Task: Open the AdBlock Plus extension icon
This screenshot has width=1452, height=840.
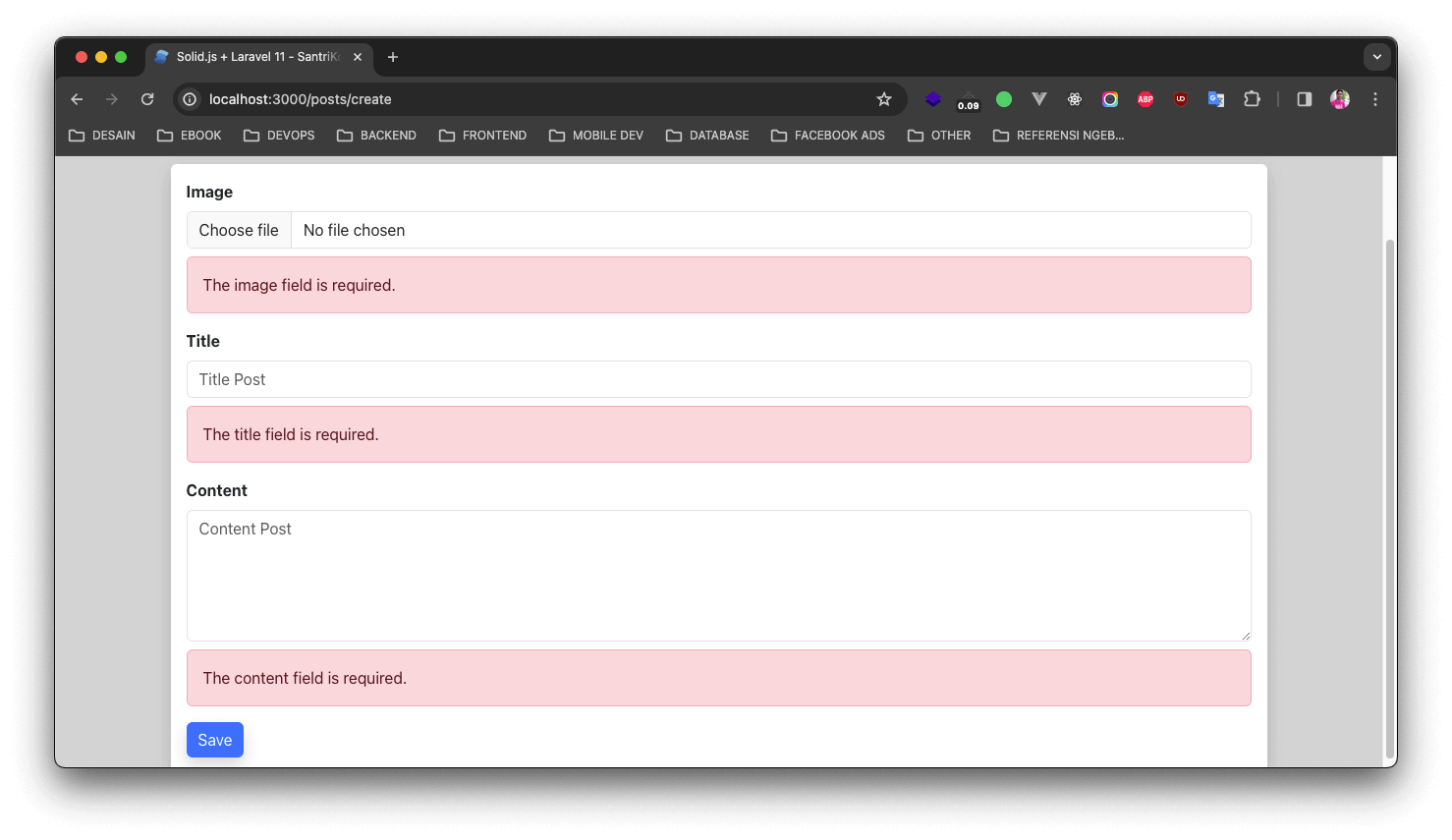Action: (1145, 99)
